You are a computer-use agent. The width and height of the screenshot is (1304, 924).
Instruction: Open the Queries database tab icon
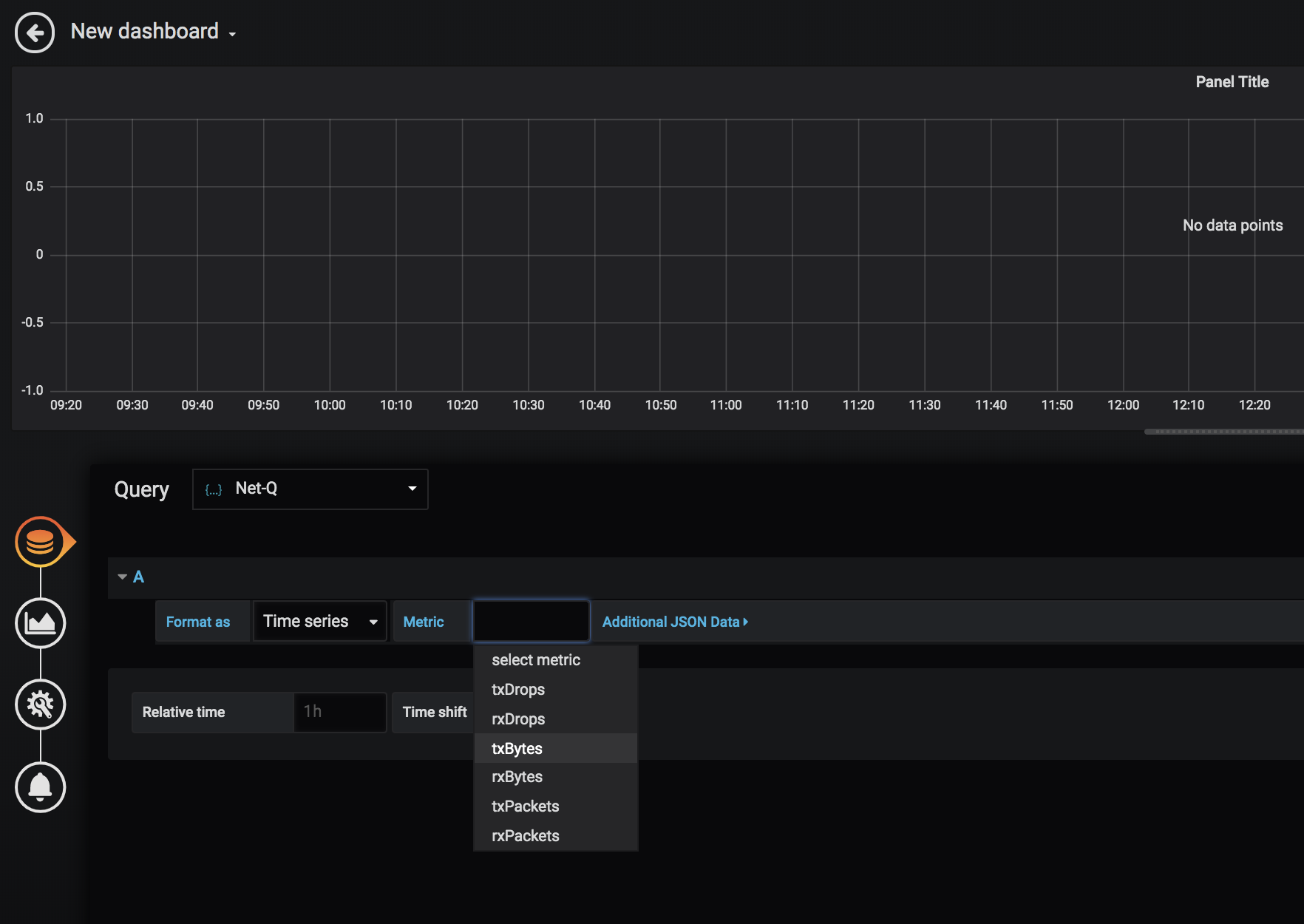41,542
